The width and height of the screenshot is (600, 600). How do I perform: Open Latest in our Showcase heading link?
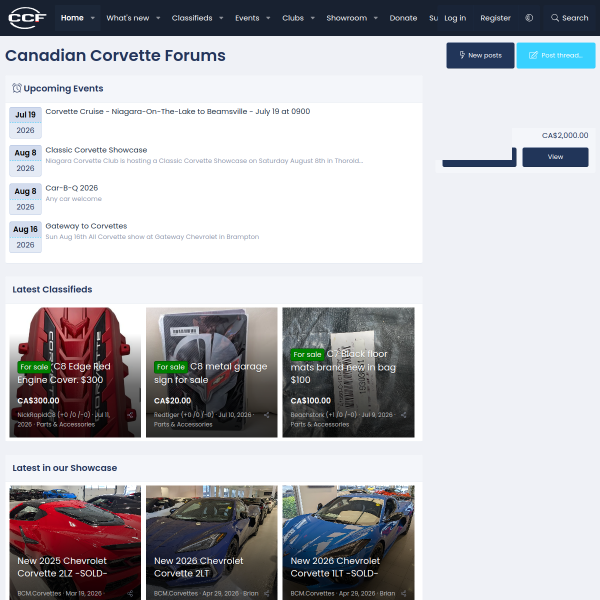click(65, 468)
